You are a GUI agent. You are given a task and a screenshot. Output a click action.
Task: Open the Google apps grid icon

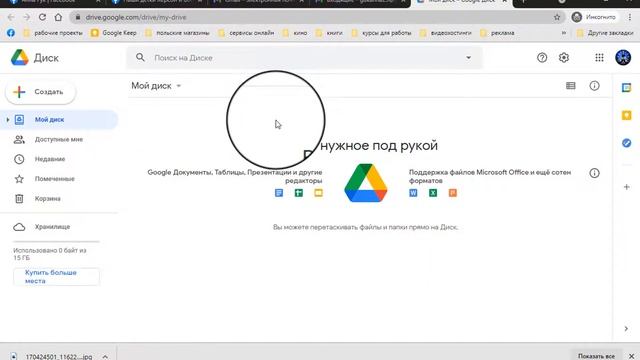(599, 58)
